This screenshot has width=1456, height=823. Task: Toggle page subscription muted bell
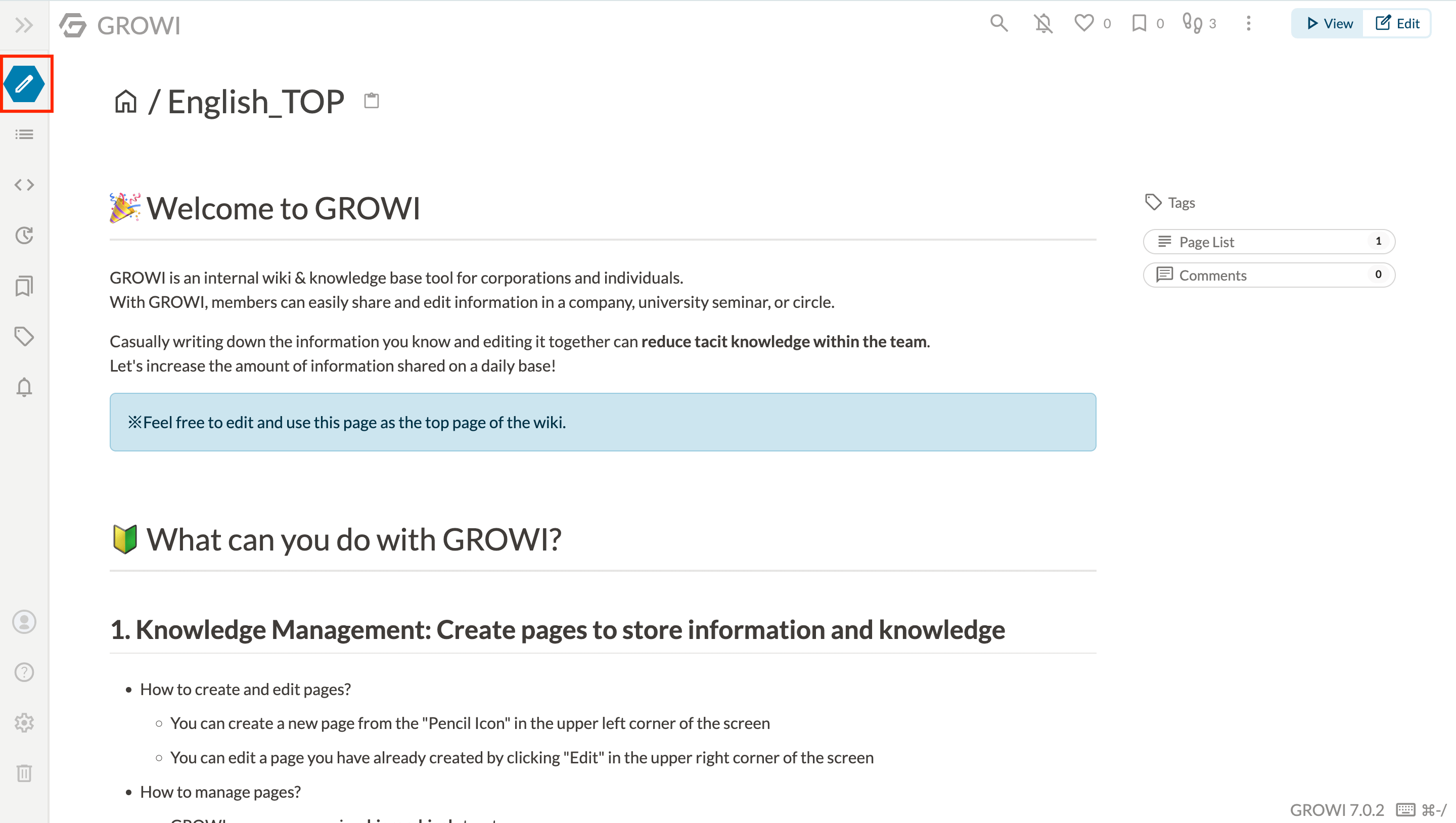point(1043,23)
